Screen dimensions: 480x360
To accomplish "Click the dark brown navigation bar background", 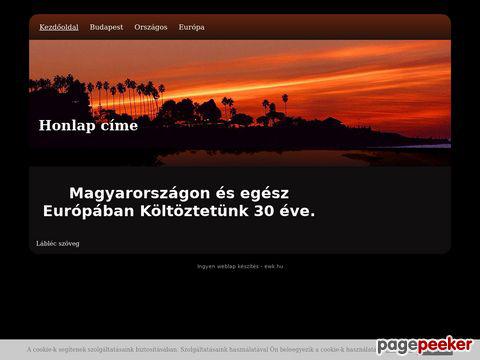I will pos(327,27).
